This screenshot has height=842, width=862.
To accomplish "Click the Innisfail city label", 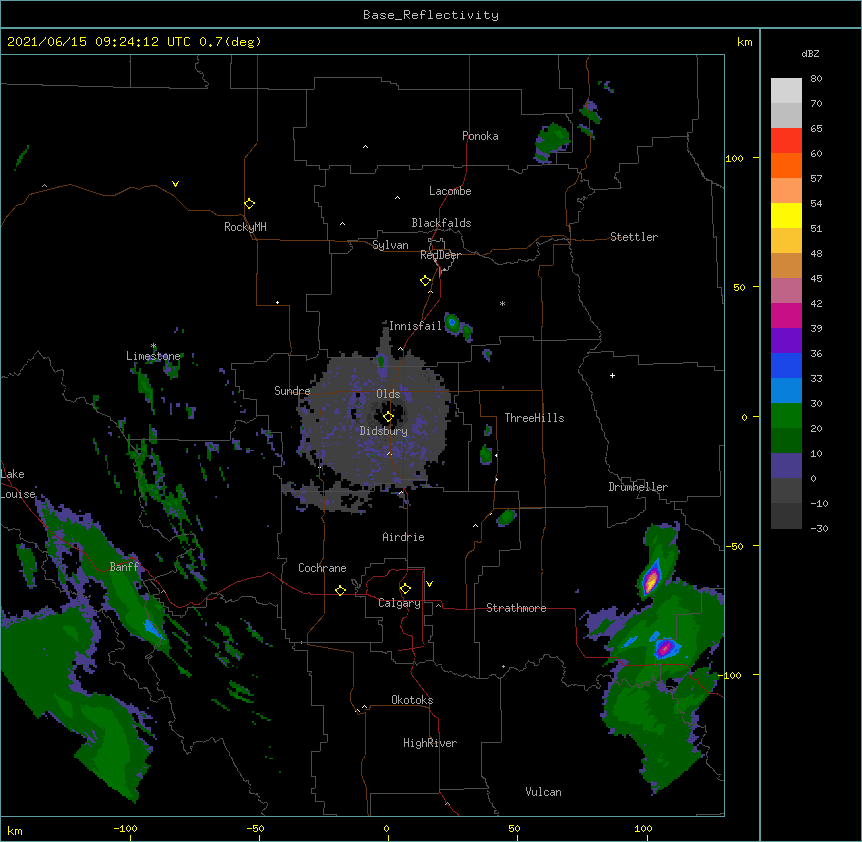I will coord(415,326).
